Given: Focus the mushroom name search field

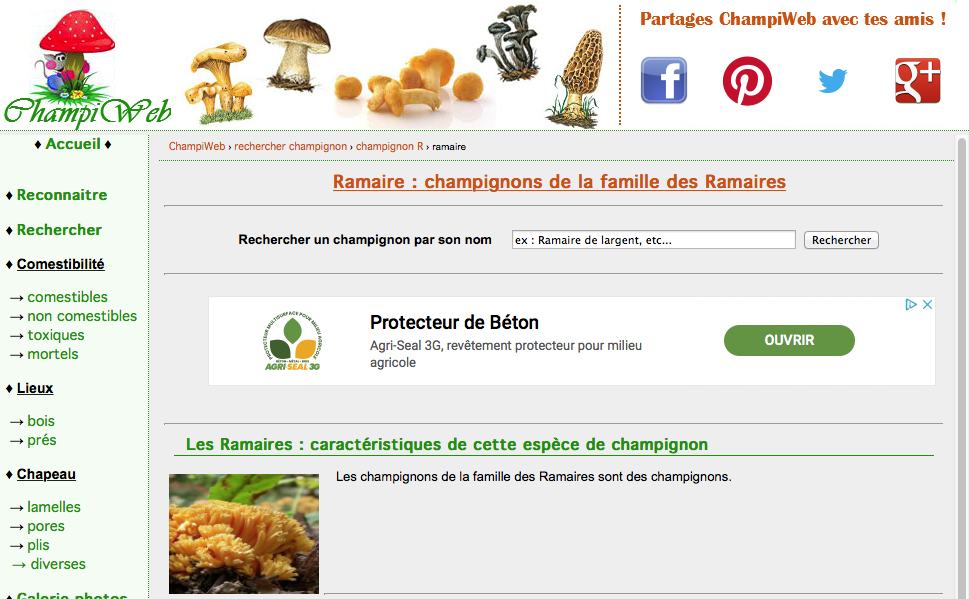Looking at the screenshot, I should click(x=653, y=240).
